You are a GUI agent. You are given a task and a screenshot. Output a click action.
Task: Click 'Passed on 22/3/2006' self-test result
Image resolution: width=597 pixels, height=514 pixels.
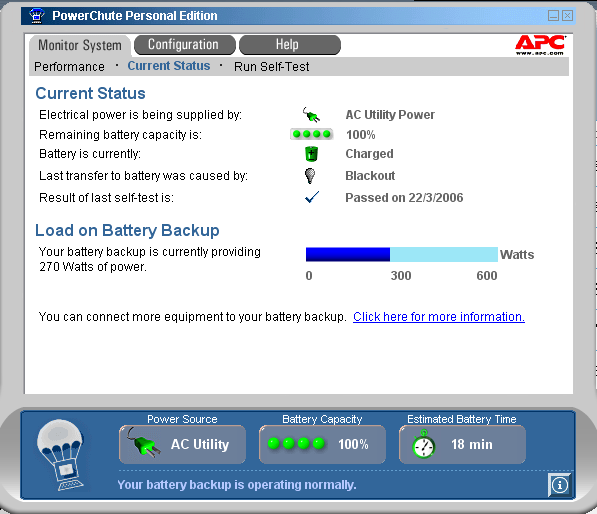(x=404, y=198)
